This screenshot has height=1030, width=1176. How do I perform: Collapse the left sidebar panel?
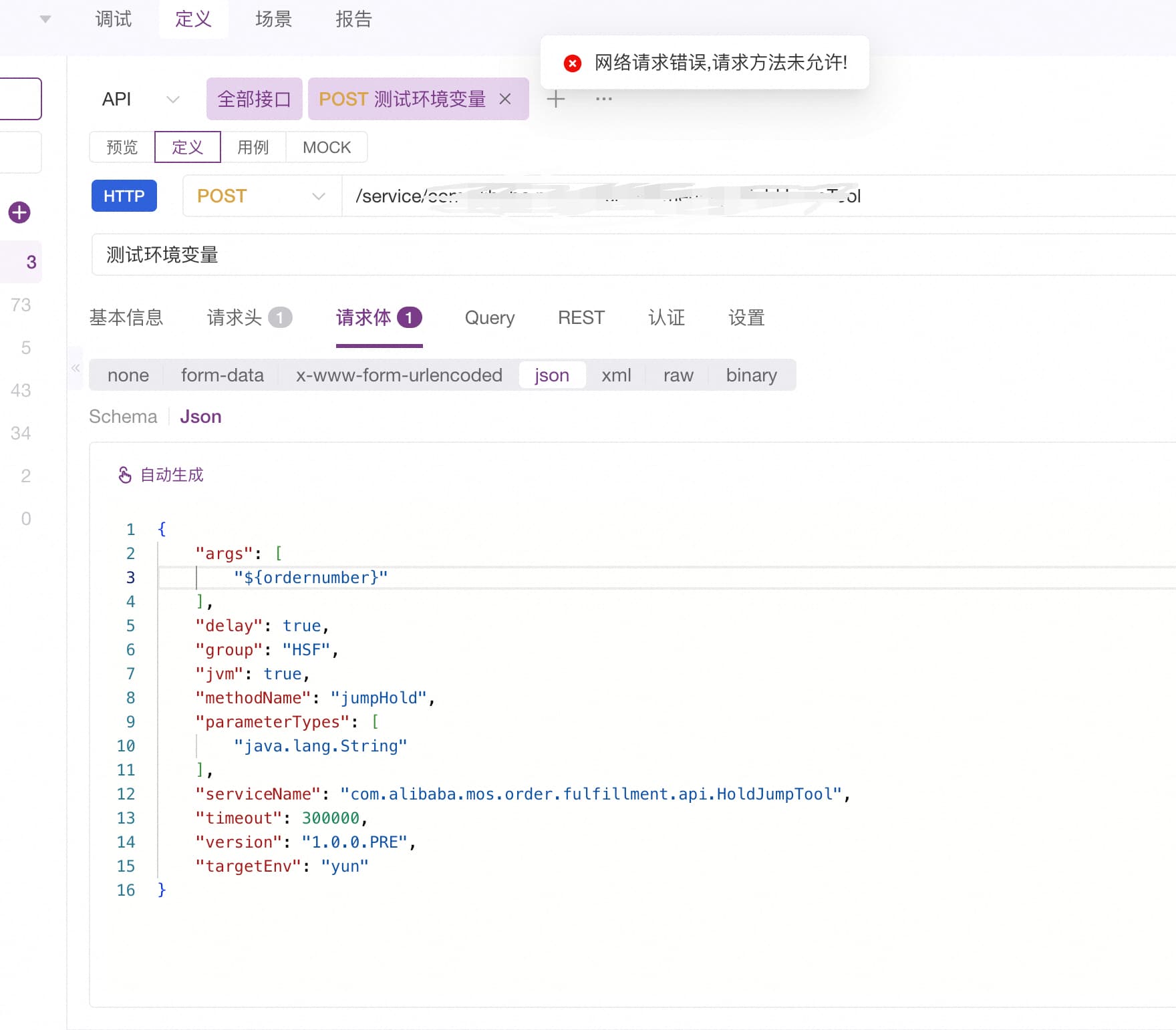pos(76,368)
